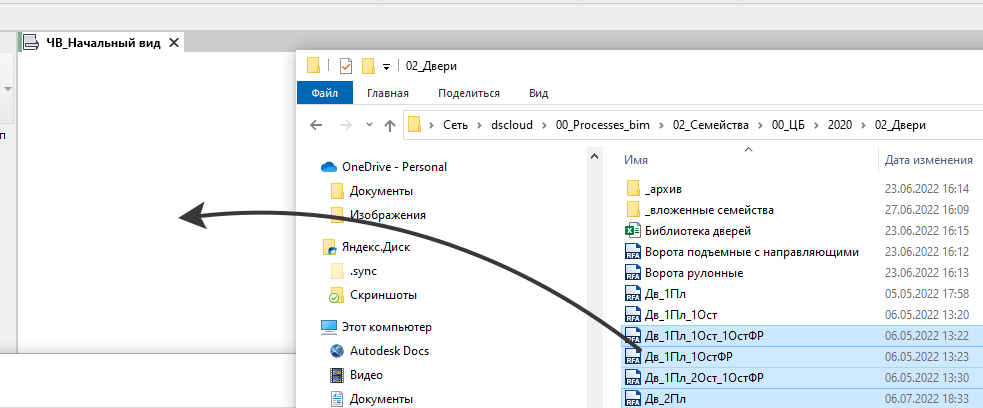
Task: Select Дв_1Пл_2Ост_1ОстФР family file
Action: point(703,378)
